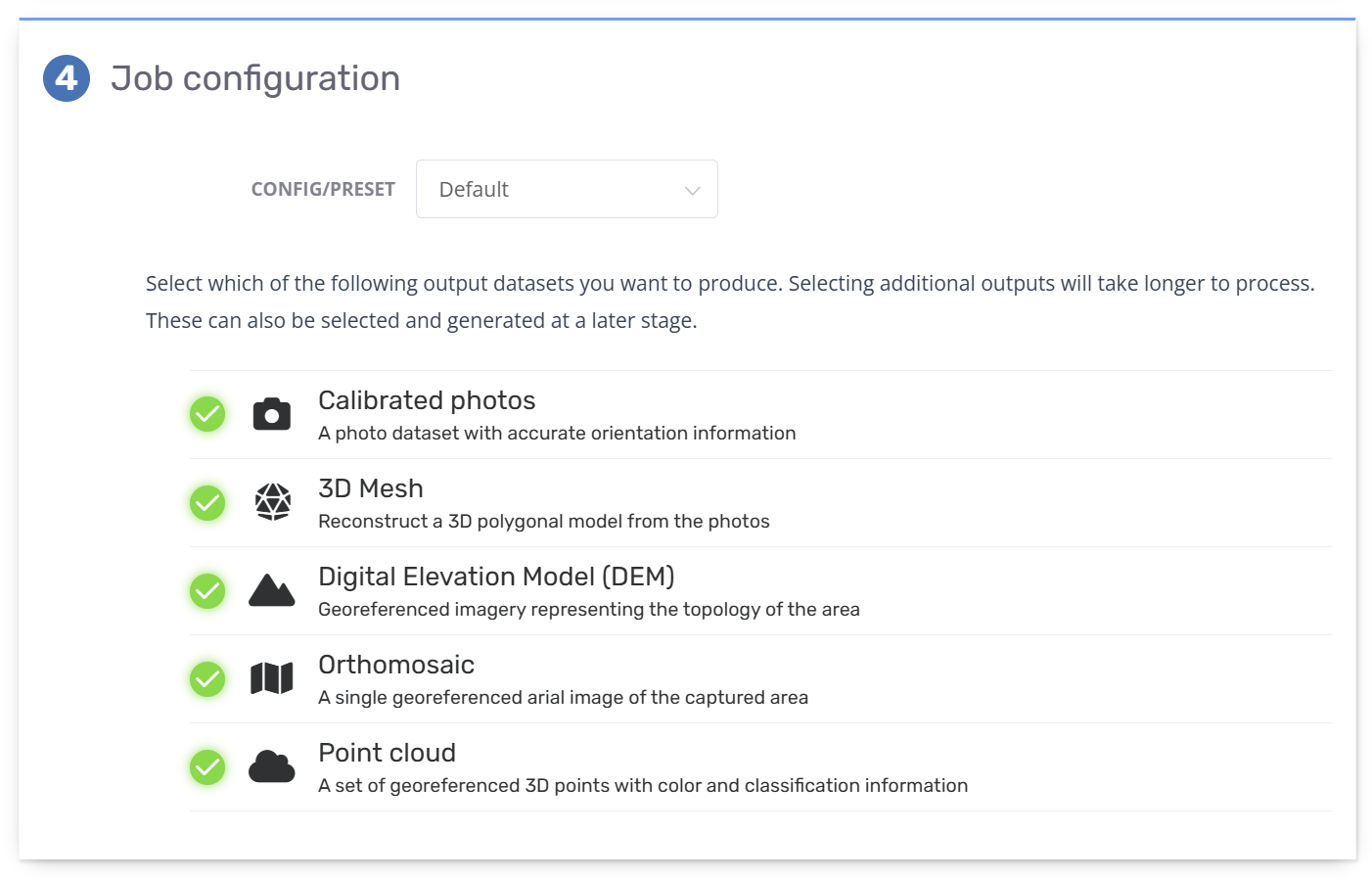Click the 3D Mesh title

click(x=371, y=488)
